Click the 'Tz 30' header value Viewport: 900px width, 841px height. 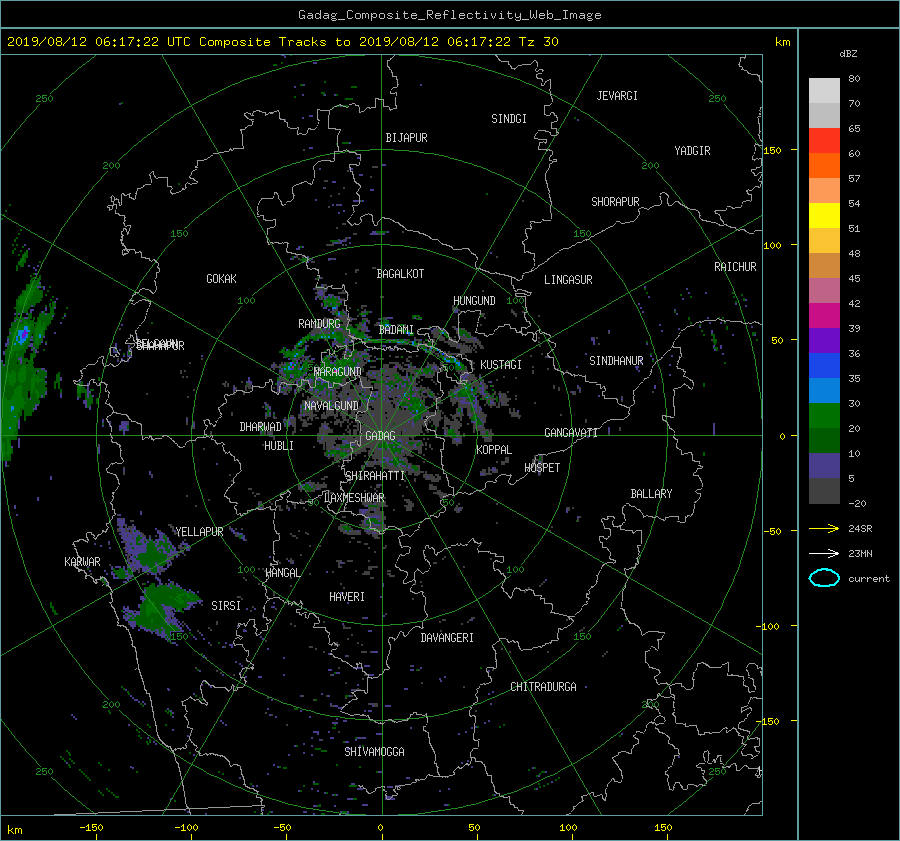[x=538, y=42]
